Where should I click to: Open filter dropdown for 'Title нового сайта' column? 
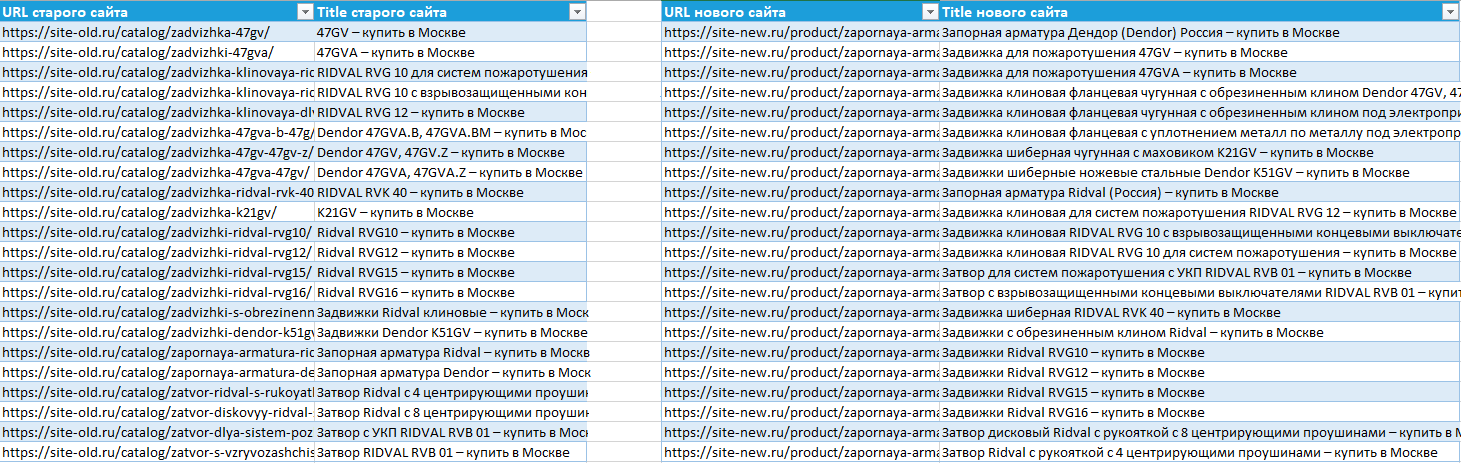click(x=1449, y=12)
